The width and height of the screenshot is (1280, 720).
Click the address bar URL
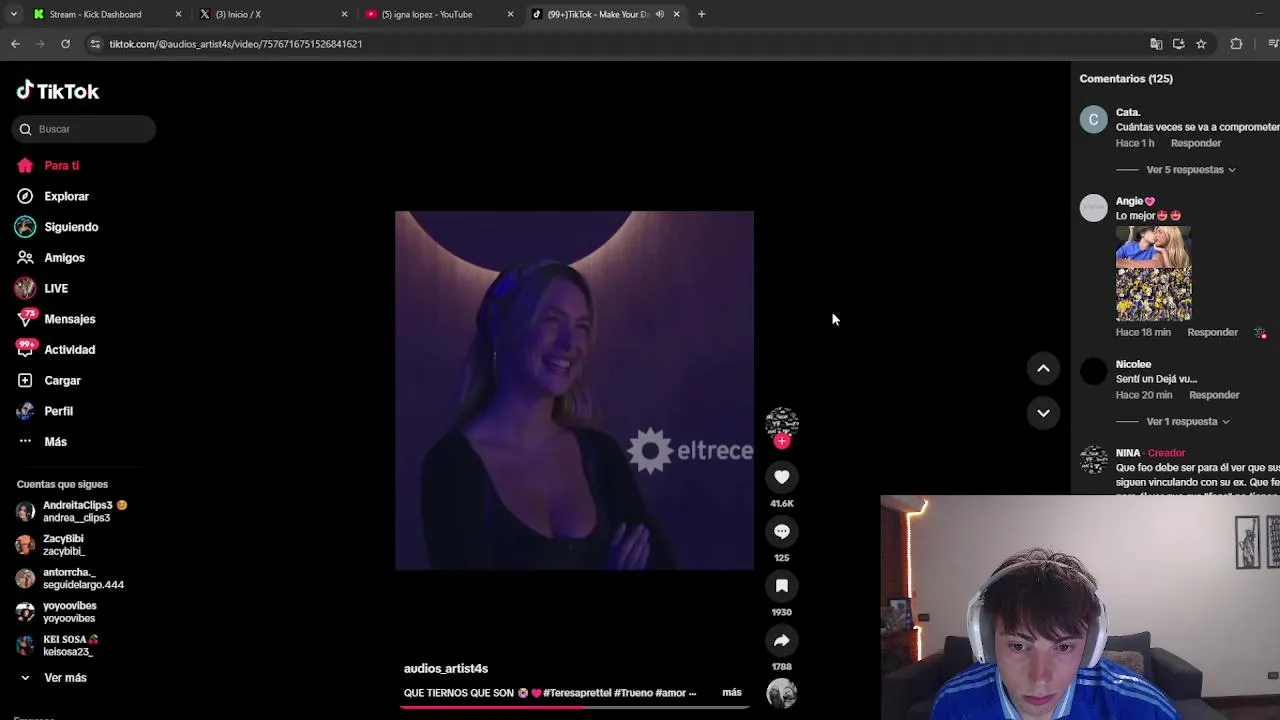(x=236, y=44)
